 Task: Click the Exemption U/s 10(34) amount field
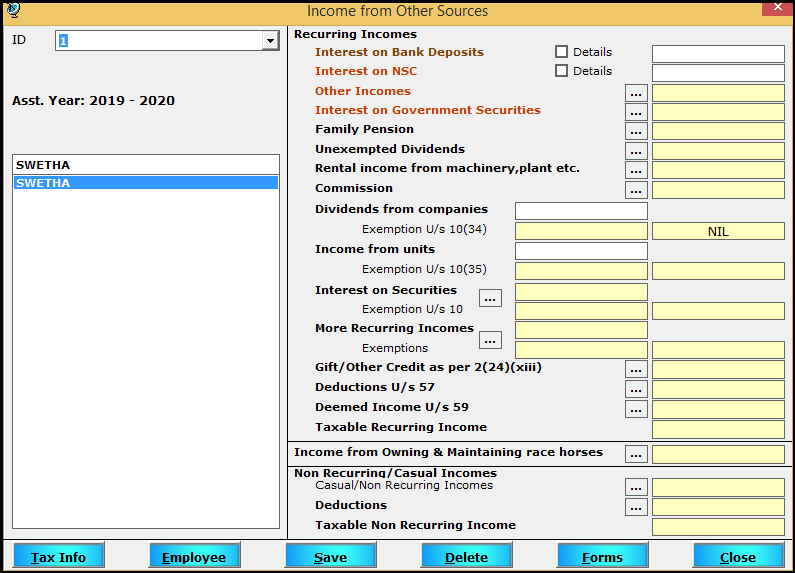(x=581, y=231)
